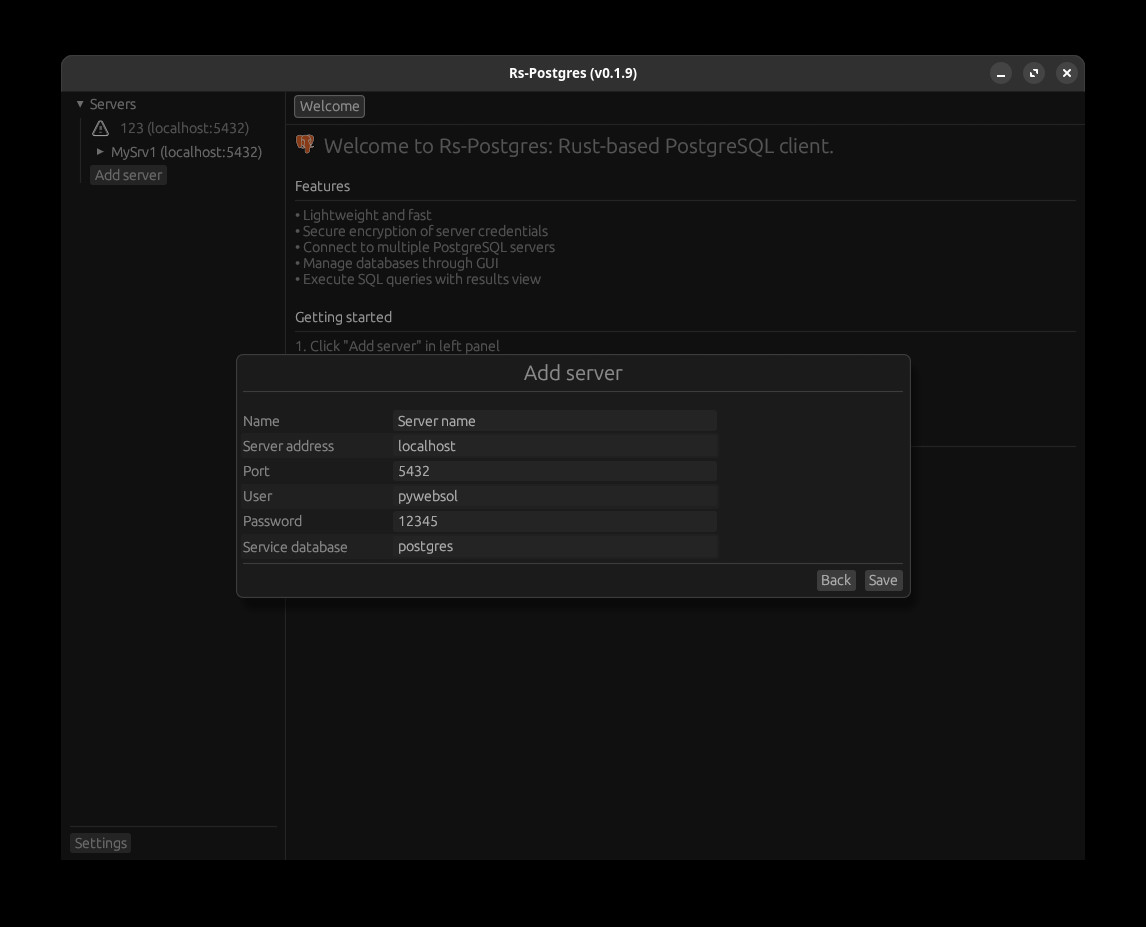Select MySrv1 (localhost:5432) in server list
The width and height of the screenshot is (1146, 927).
186,152
